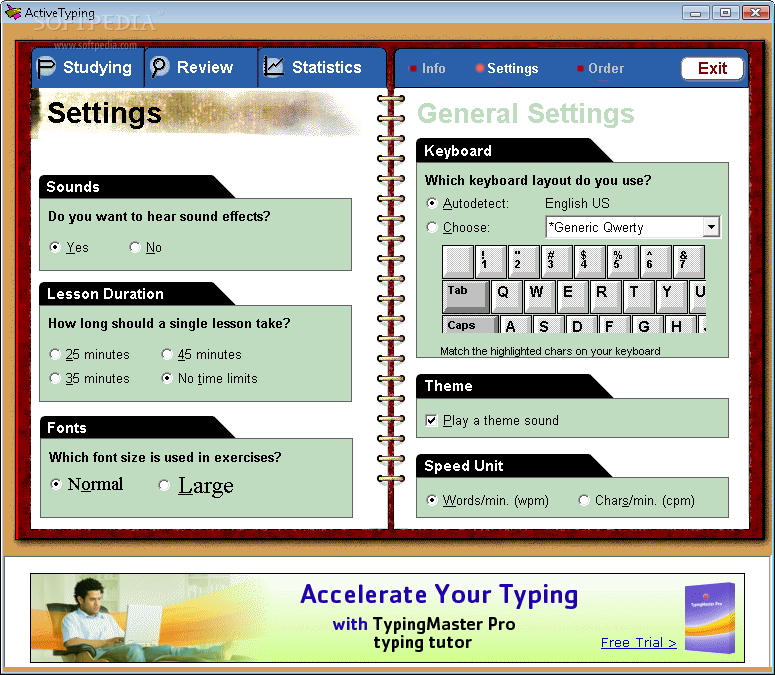Click the Tab key on keyboard preview

pyautogui.click(x=465, y=296)
